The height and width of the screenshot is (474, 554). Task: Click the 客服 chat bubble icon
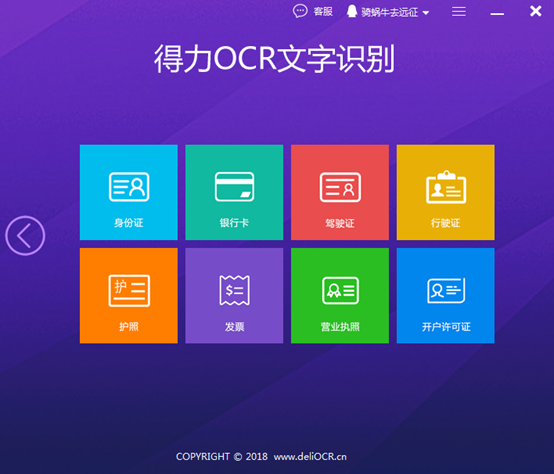click(x=300, y=11)
